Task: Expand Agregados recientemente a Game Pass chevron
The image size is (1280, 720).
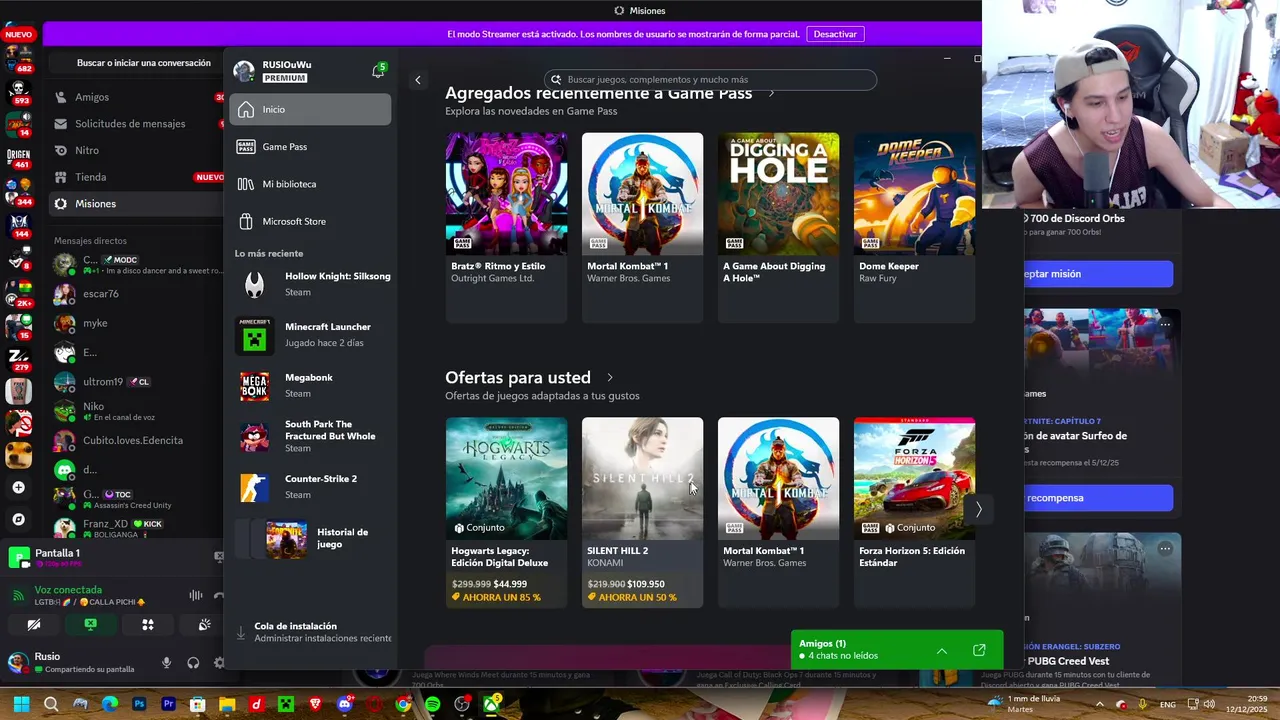Action: (x=771, y=93)
